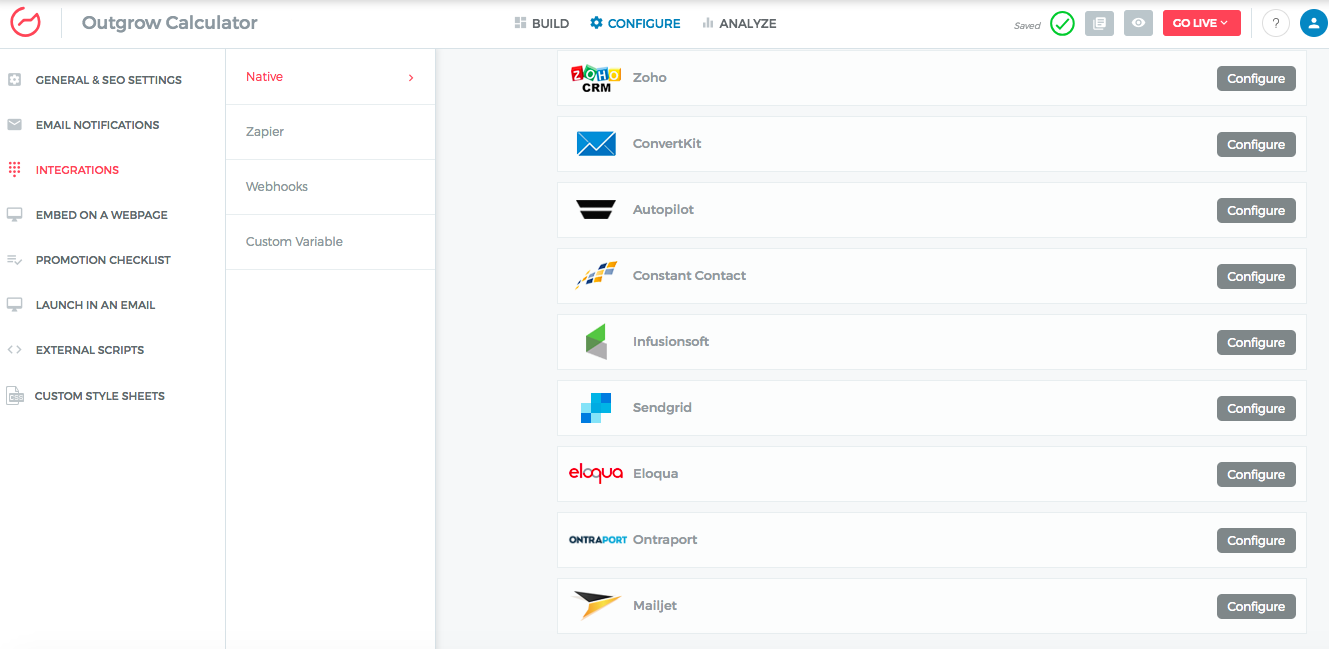Click the Autopilot name label

point(663,209)
